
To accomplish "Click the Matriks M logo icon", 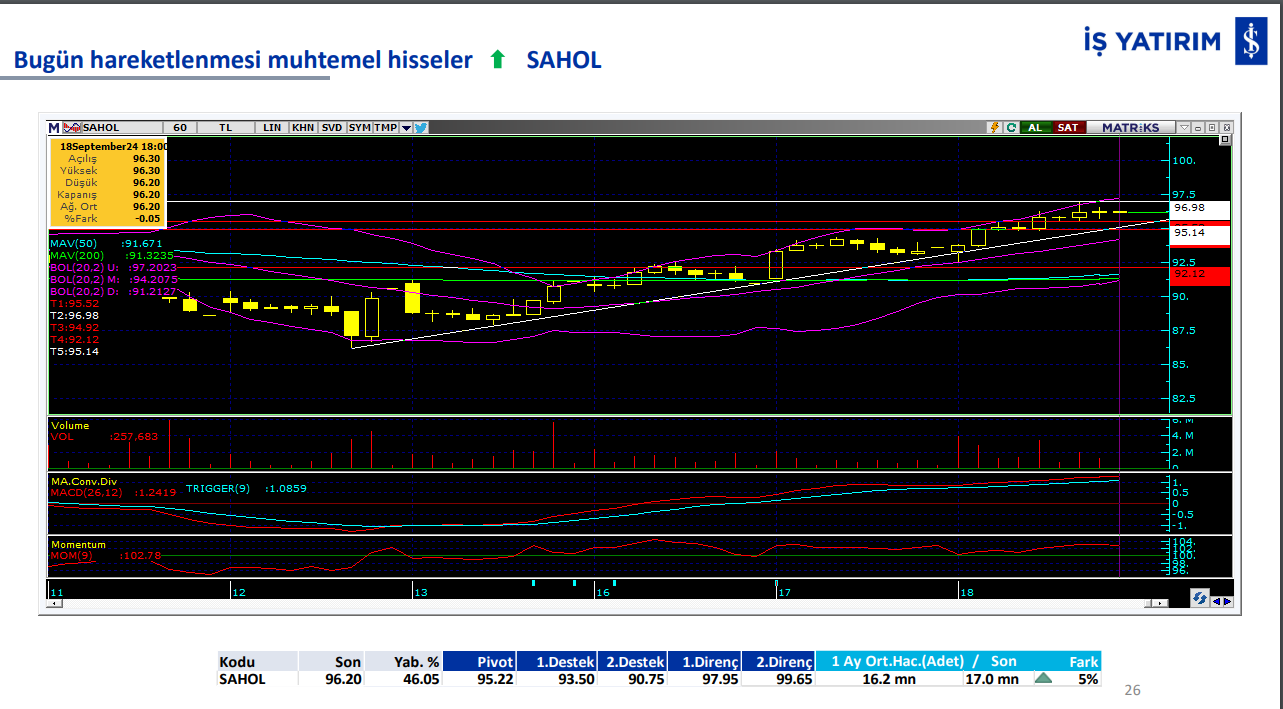I will coord(54,128).
